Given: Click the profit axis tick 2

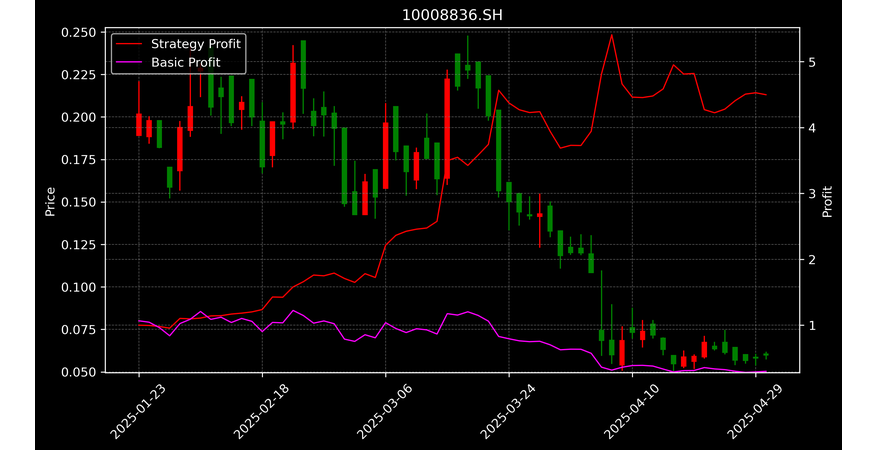Looking at the screenshot, I should (810, 260).
